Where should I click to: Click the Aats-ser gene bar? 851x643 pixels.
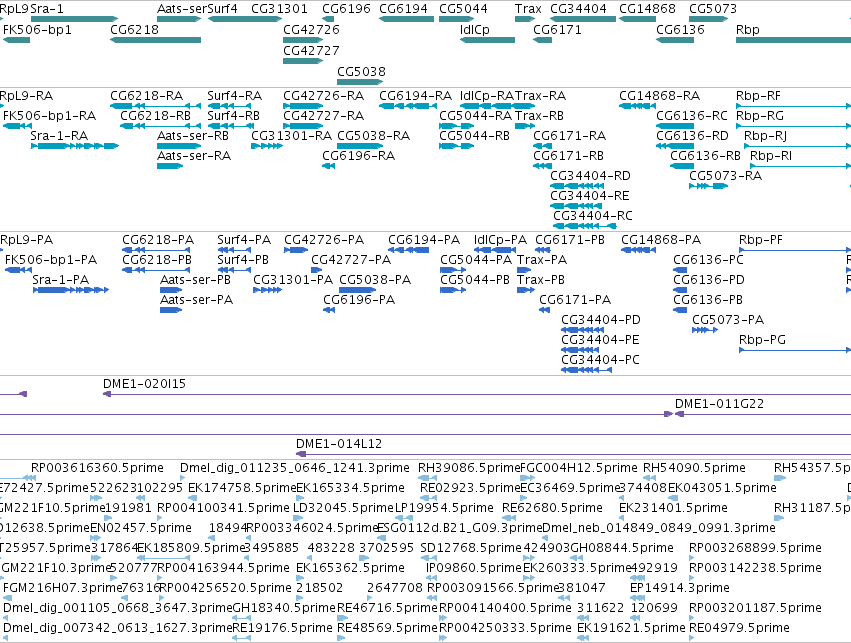pyautogui.click(x=179, y=19)
